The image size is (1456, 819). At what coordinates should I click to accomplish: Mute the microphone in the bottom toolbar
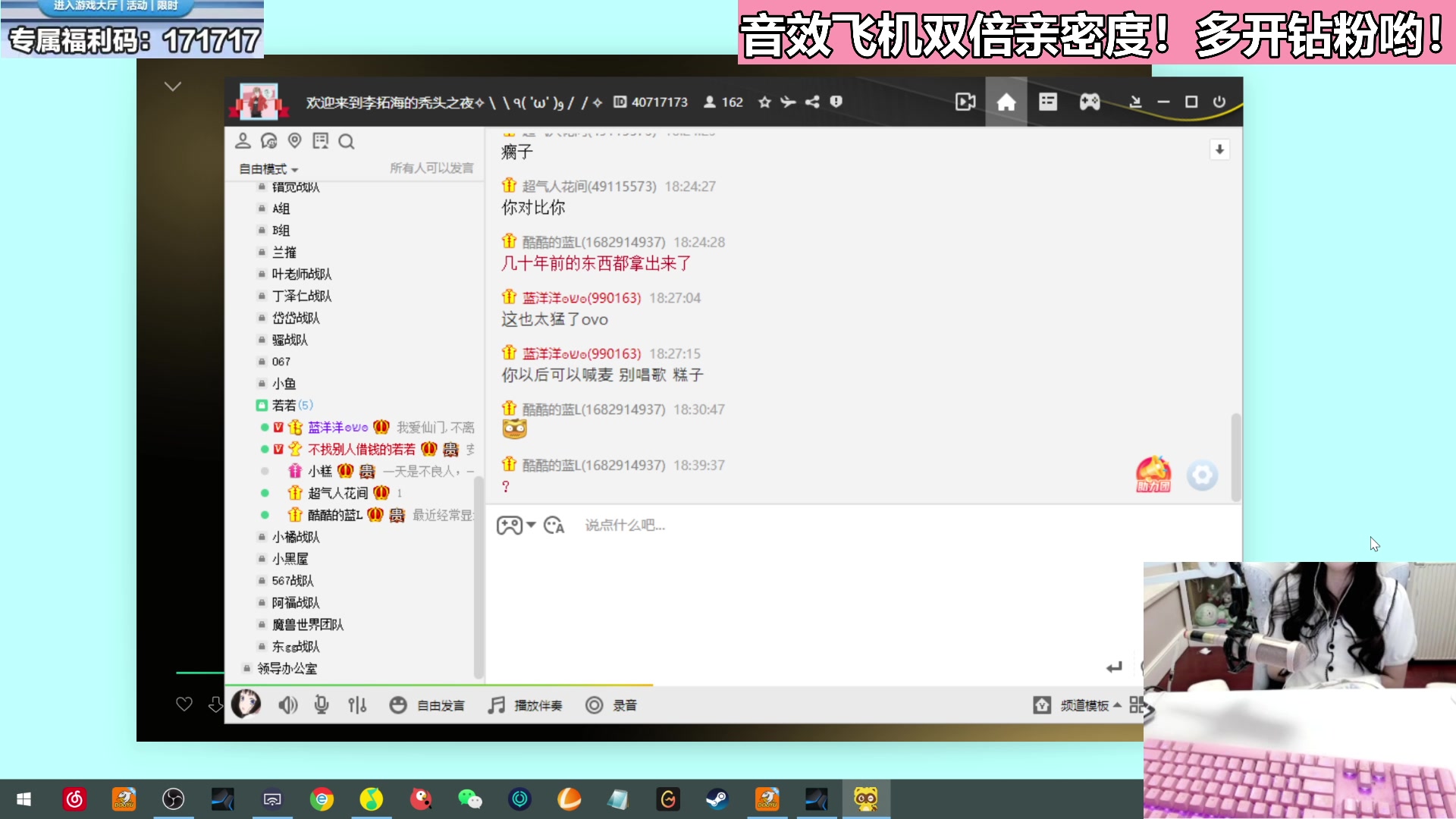tap(322, 704)
